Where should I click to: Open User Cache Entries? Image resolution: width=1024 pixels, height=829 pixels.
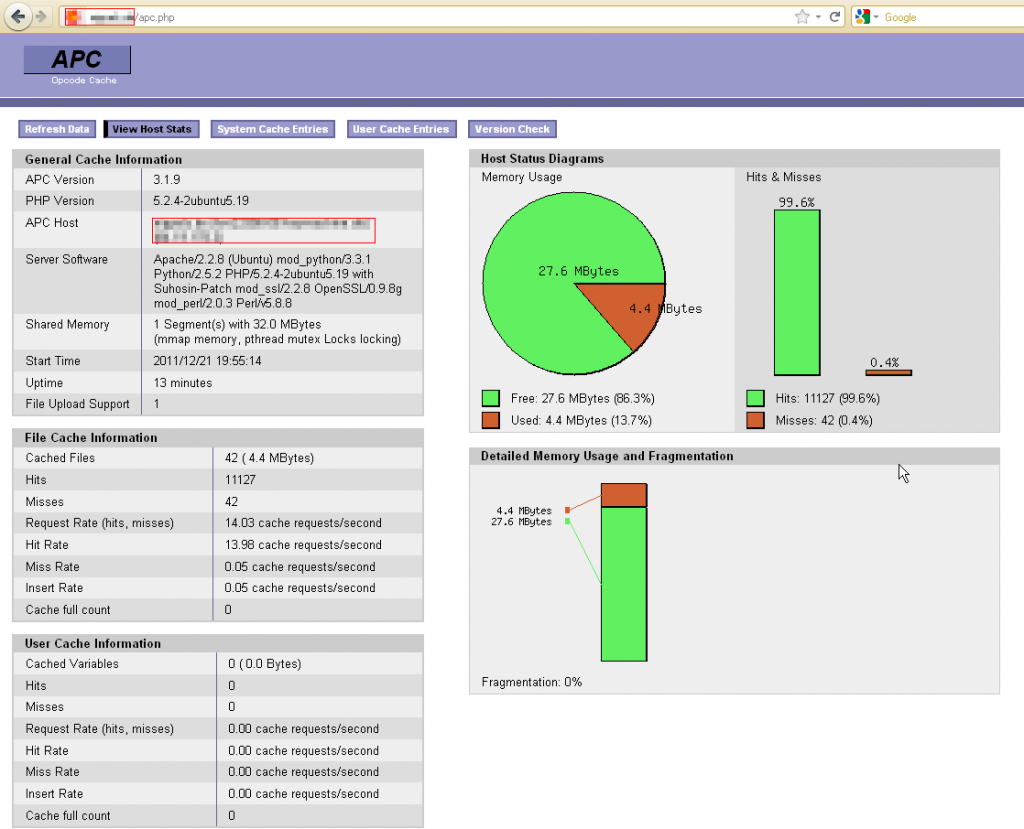401,129
